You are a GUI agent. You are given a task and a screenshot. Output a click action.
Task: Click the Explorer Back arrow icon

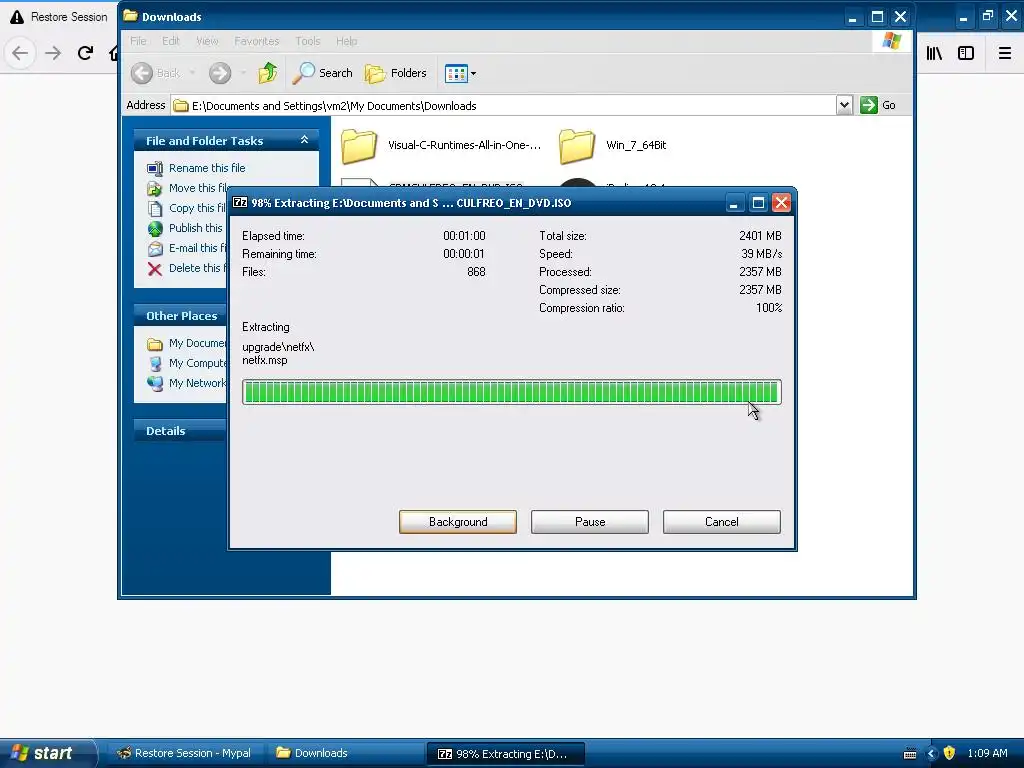tap(142, 73)
